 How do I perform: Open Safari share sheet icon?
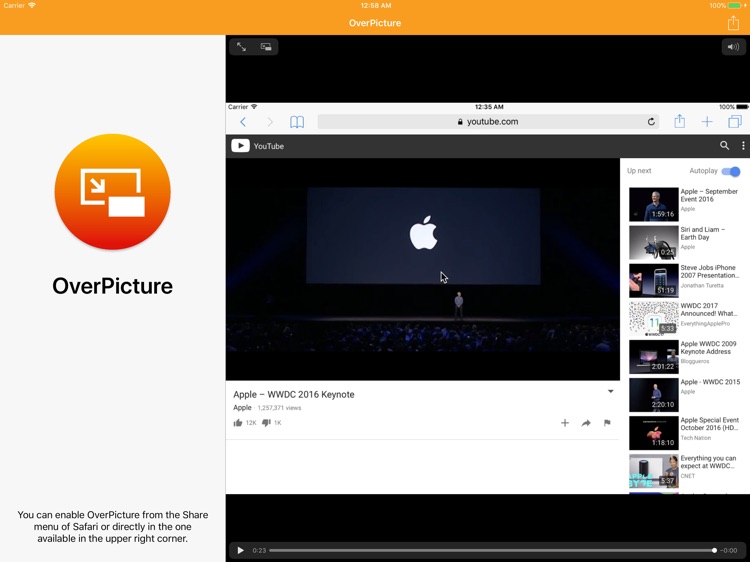point(680,121)
